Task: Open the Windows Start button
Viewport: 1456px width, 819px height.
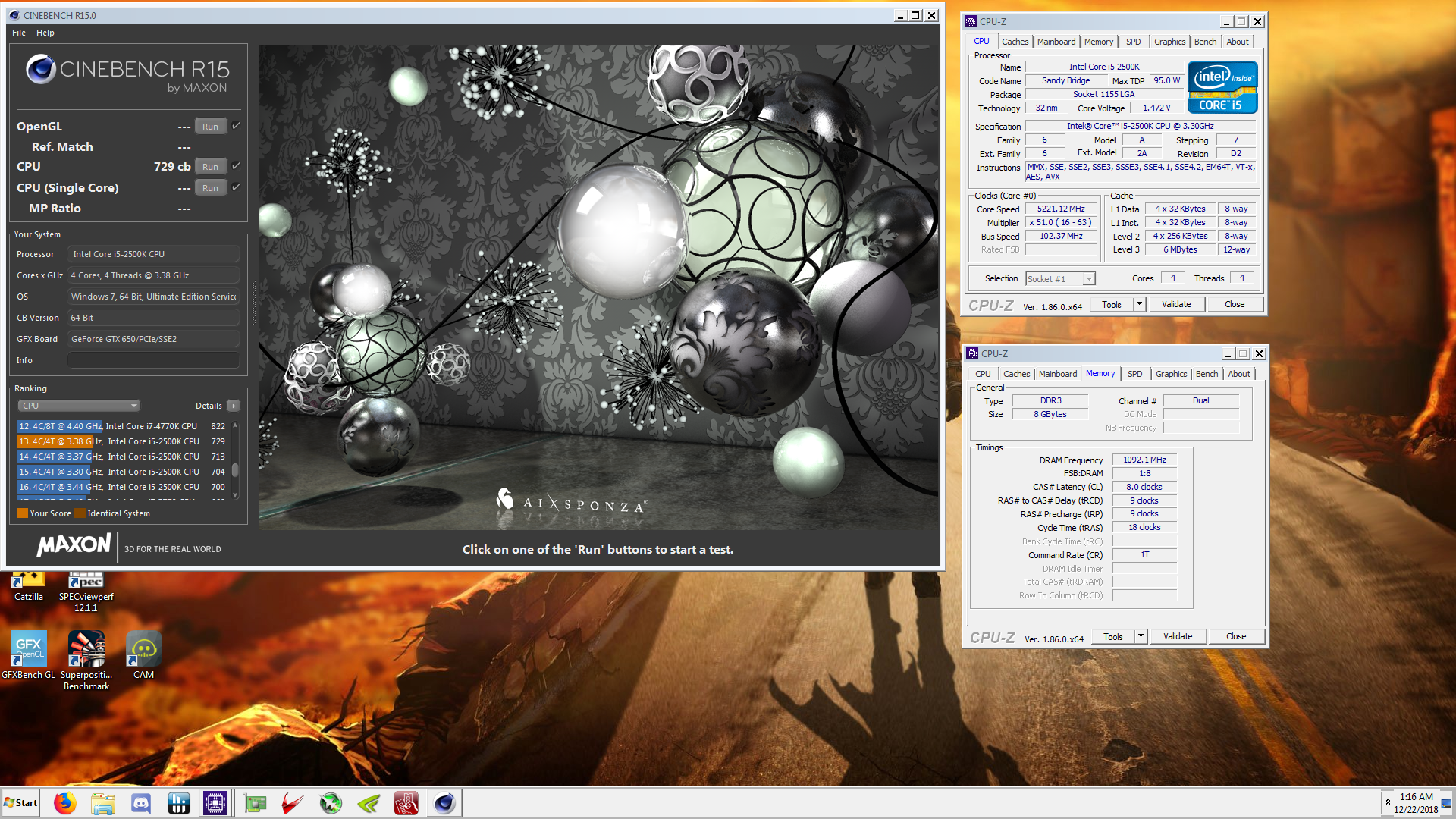Action: [x=20, y=803]
